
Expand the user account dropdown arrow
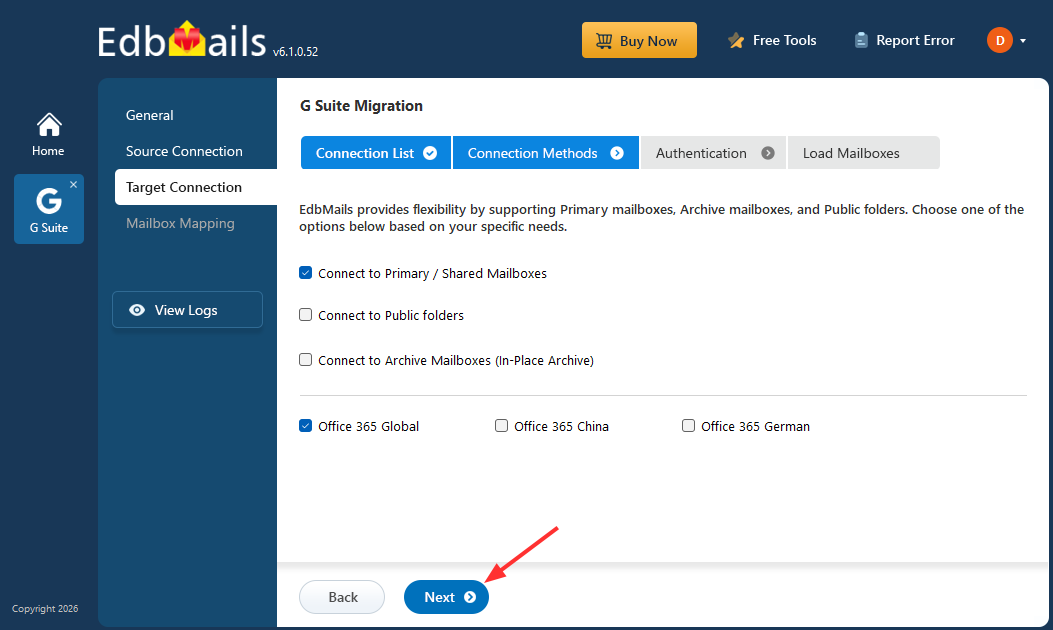pos(1023,42)
